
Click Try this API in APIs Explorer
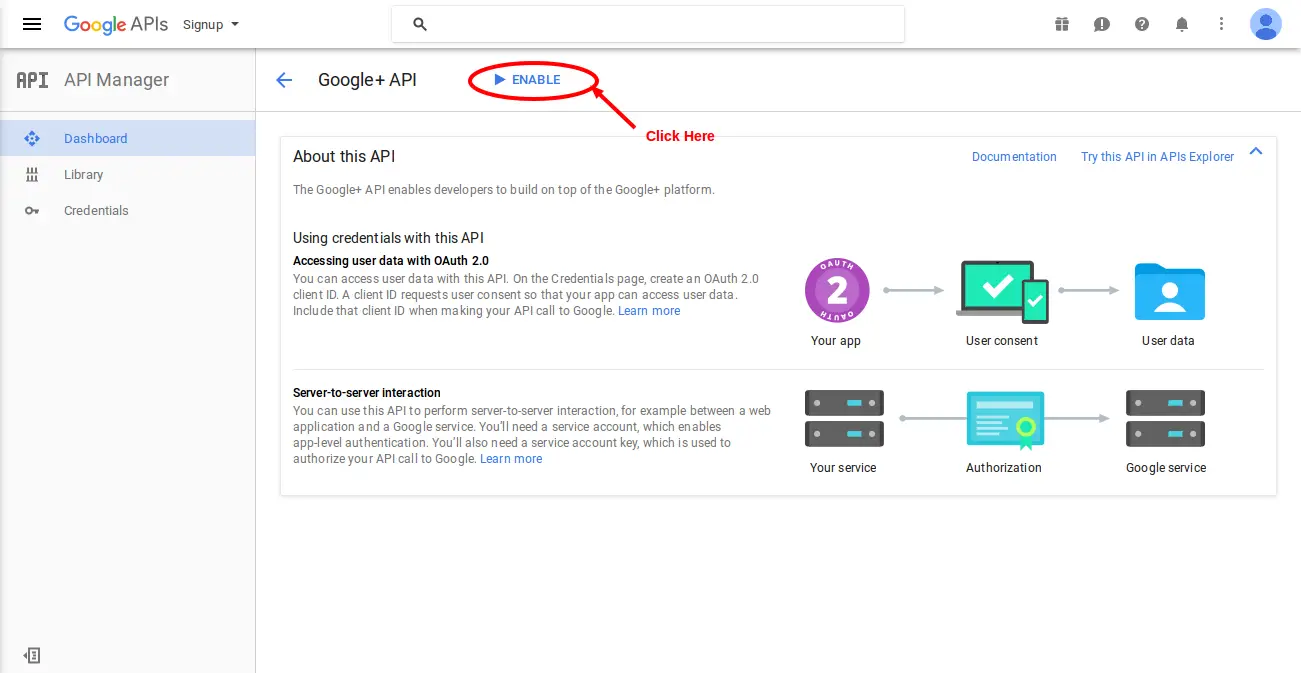click(x=1157, y=157)
